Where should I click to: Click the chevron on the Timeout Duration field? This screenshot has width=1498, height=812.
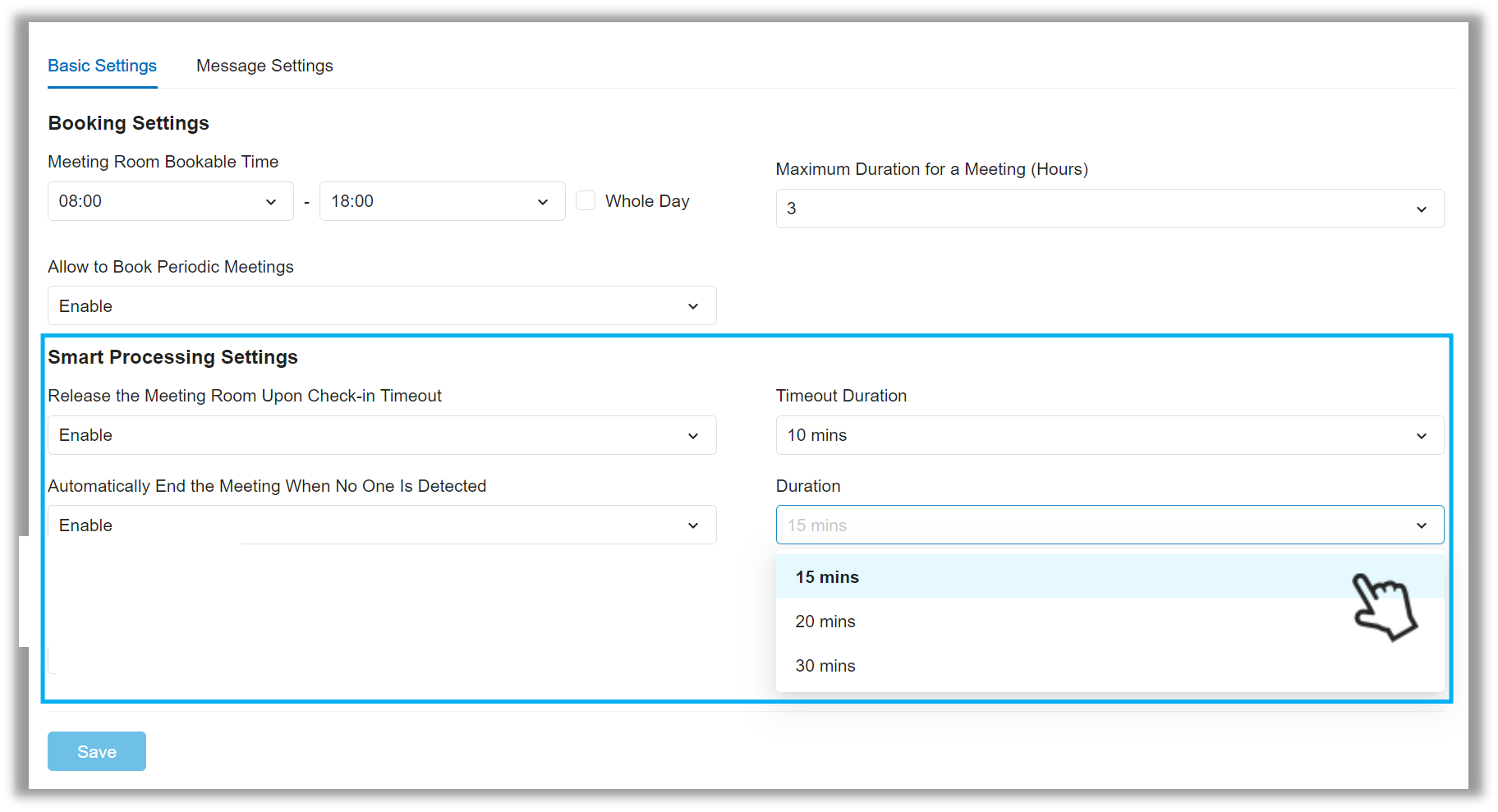[x=1422, y=435]
